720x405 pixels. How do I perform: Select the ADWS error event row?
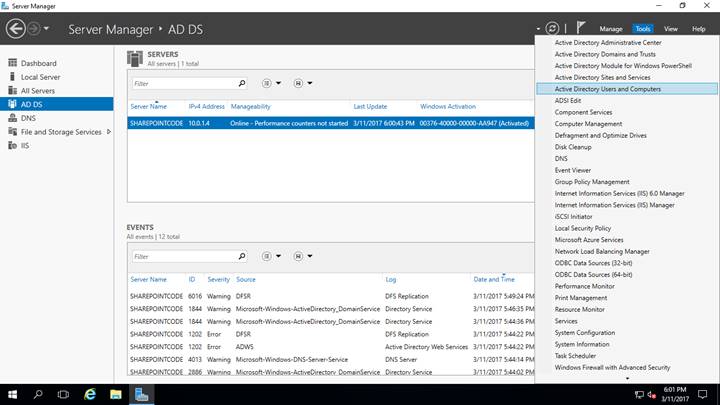(331, 347)
